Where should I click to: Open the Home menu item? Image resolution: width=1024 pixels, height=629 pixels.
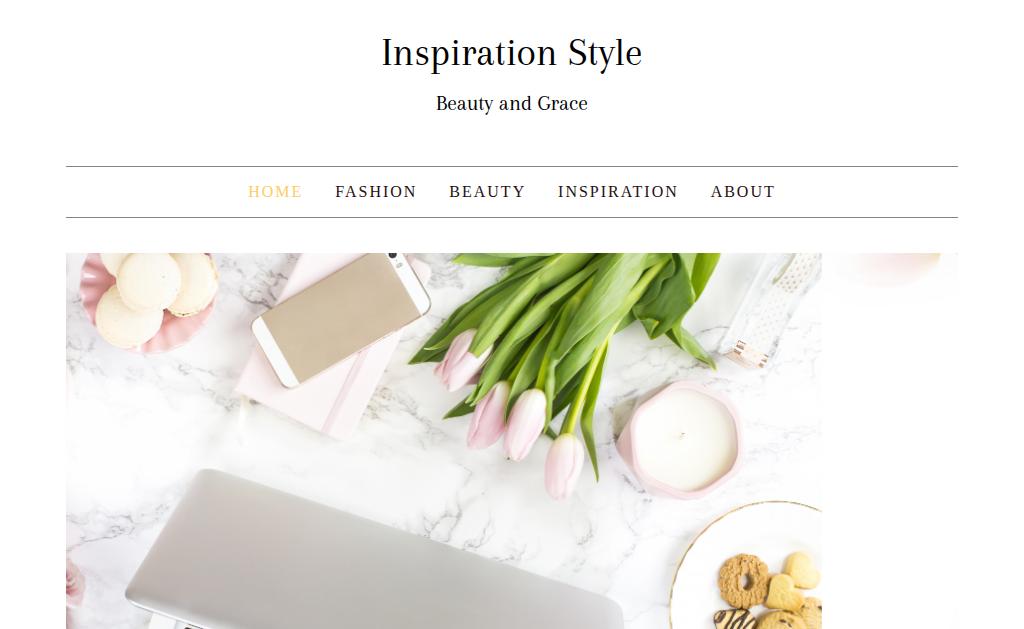274,192
